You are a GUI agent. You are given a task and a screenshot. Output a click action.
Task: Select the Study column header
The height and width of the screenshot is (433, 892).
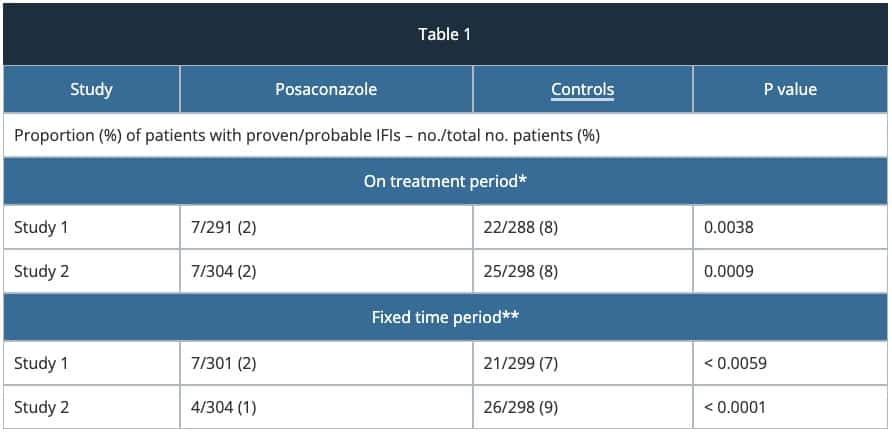pos(91,90)
